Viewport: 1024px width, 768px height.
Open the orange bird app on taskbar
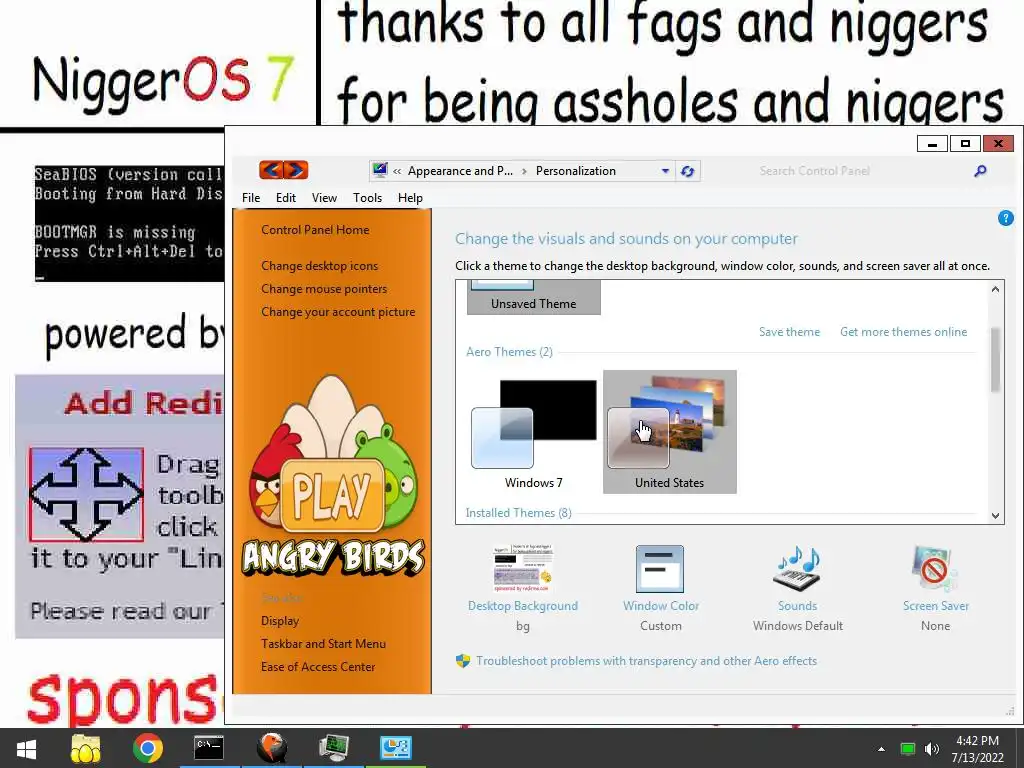pyautogui.click(x=271, y=748)
